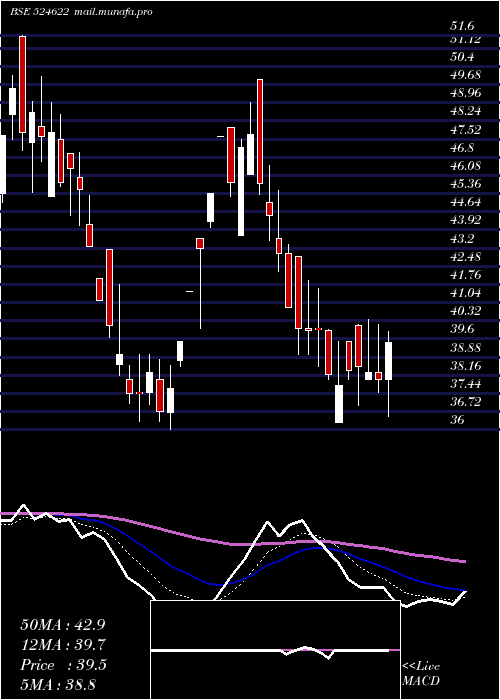The image size is (500, 700).
Task: Click the MACD indicator panel box
Action: (275, 650)
